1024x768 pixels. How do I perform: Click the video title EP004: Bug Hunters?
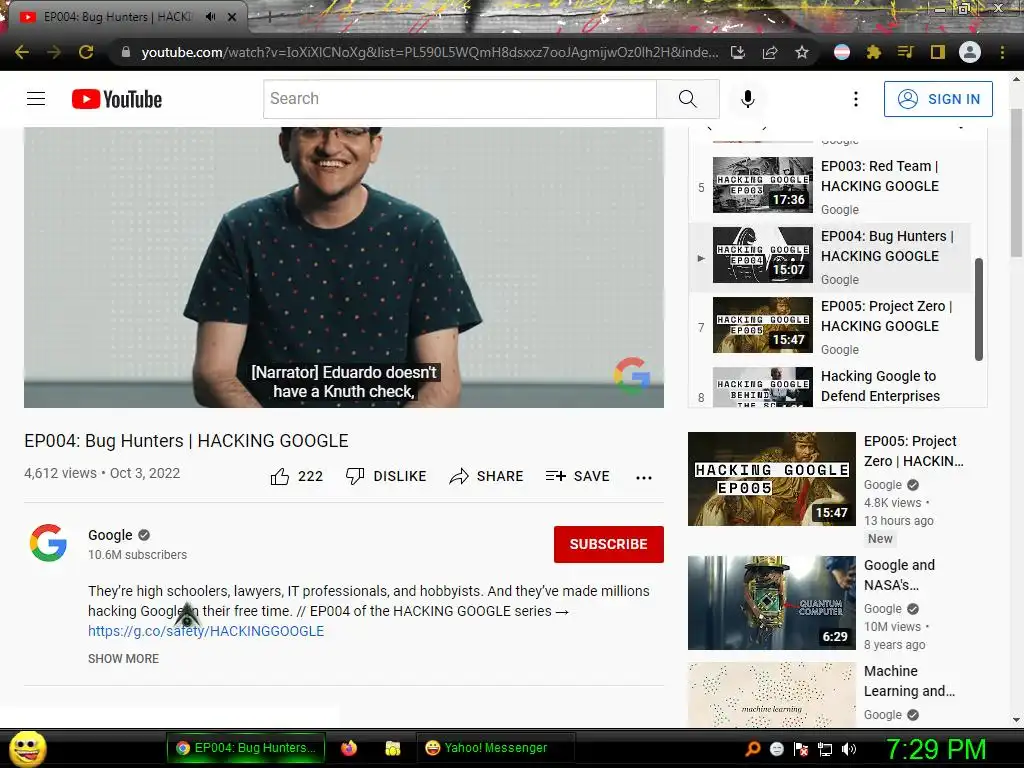(186, 441)
